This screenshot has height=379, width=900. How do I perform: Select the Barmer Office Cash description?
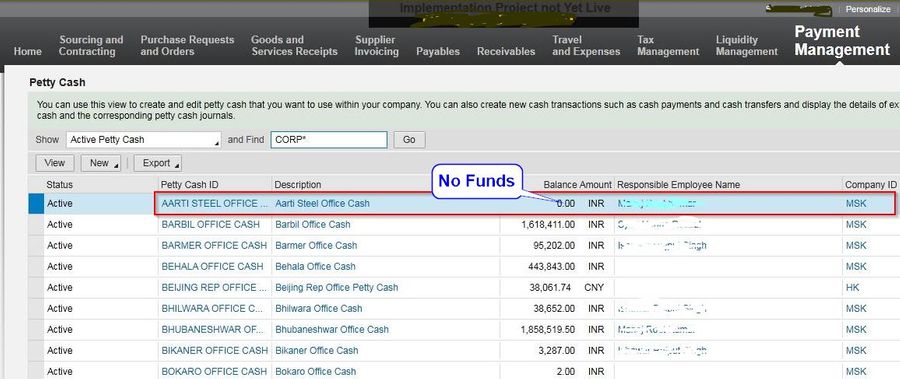[316, 245]
